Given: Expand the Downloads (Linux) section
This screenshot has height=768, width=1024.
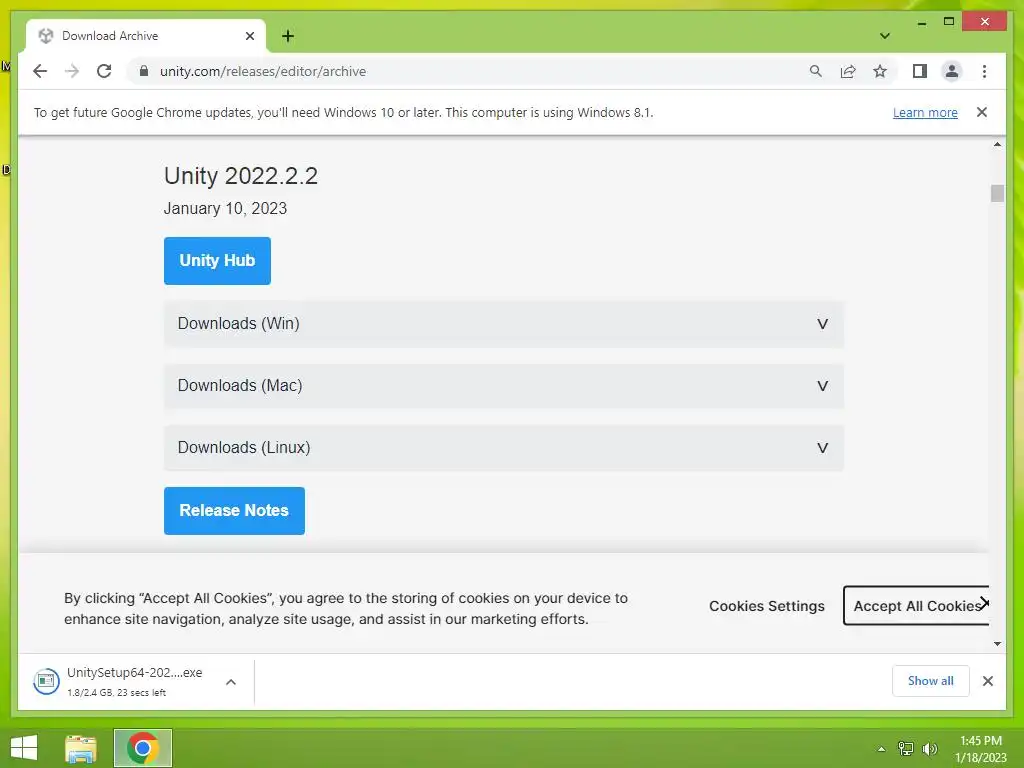Looking at the screenshot, I should [504, 448].
